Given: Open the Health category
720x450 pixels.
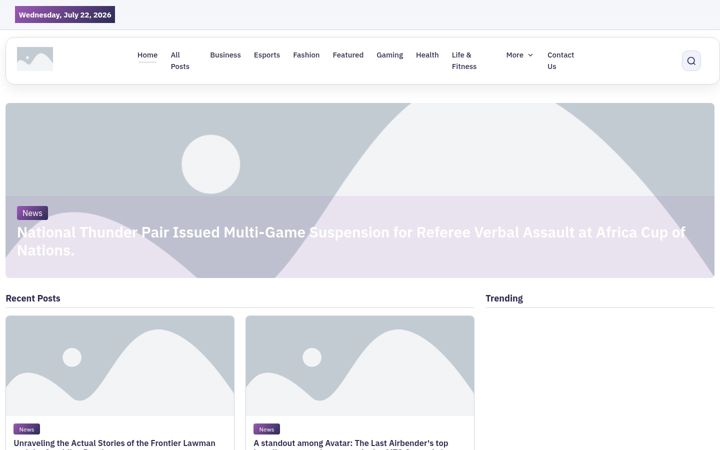Looking at the screenshot, I should tap(427, 55).
